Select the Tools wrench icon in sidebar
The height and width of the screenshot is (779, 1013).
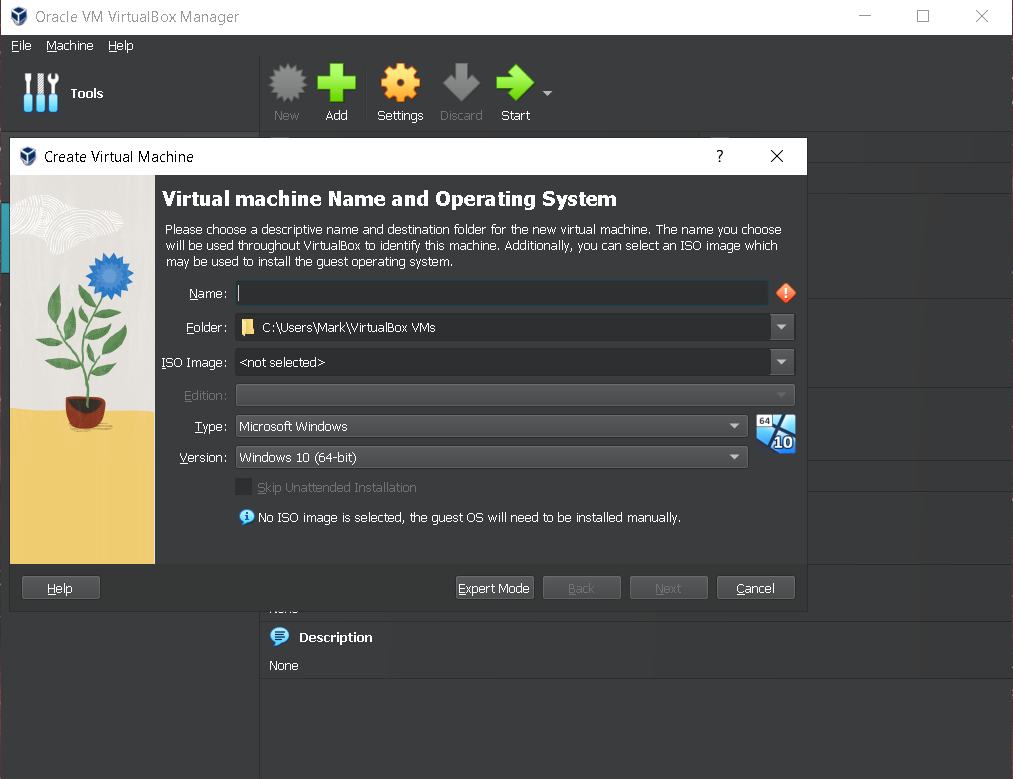click(41, 93)
